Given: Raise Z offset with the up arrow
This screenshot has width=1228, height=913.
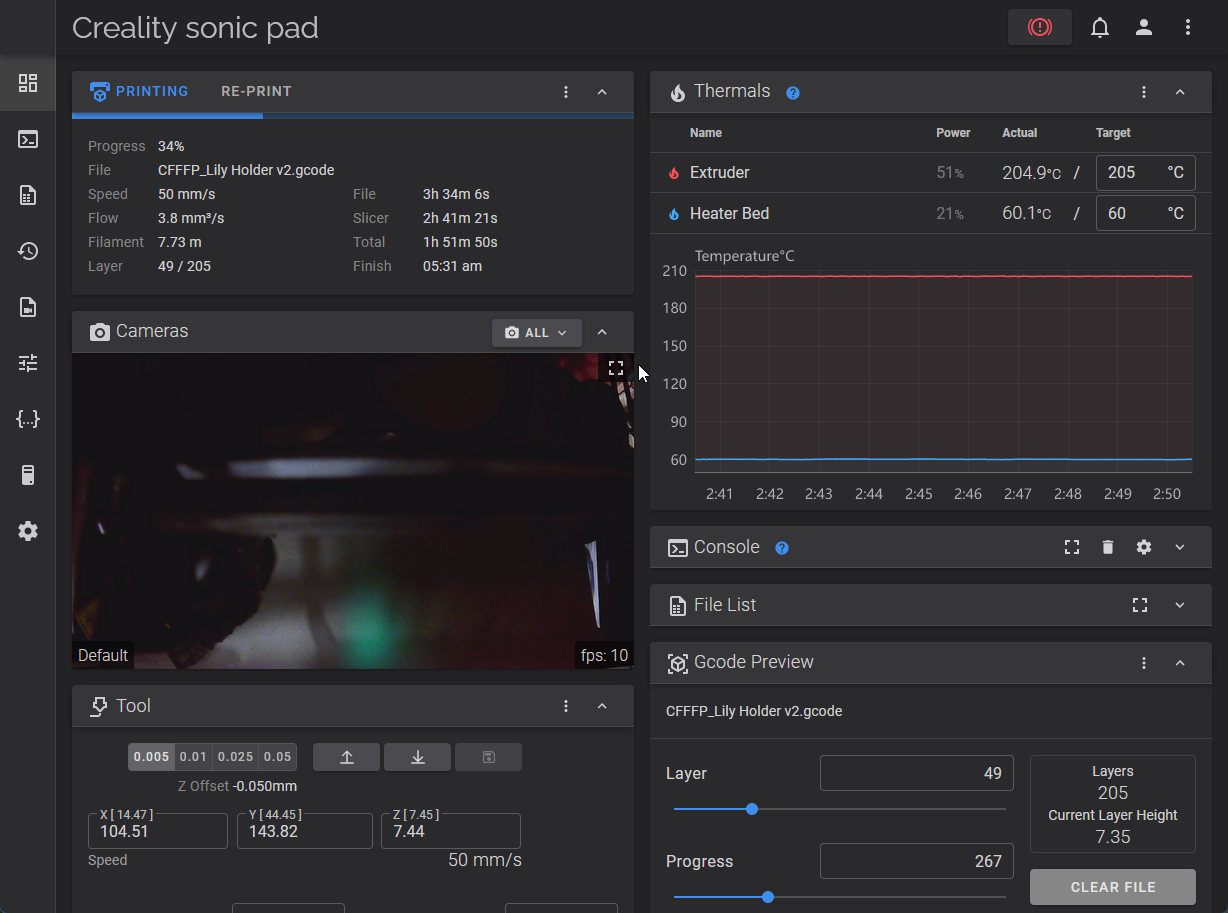Looking at the screenshot, I should pos(347,757).
